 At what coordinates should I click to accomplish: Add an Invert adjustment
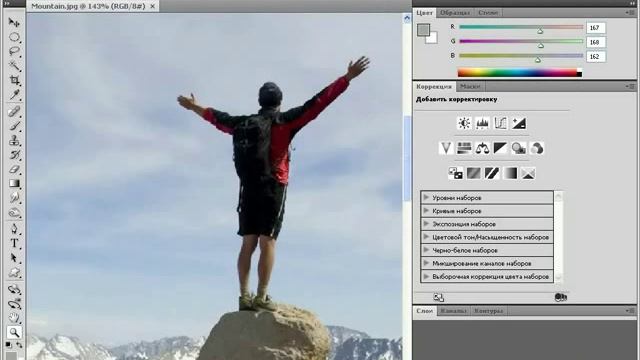point(455,173)
